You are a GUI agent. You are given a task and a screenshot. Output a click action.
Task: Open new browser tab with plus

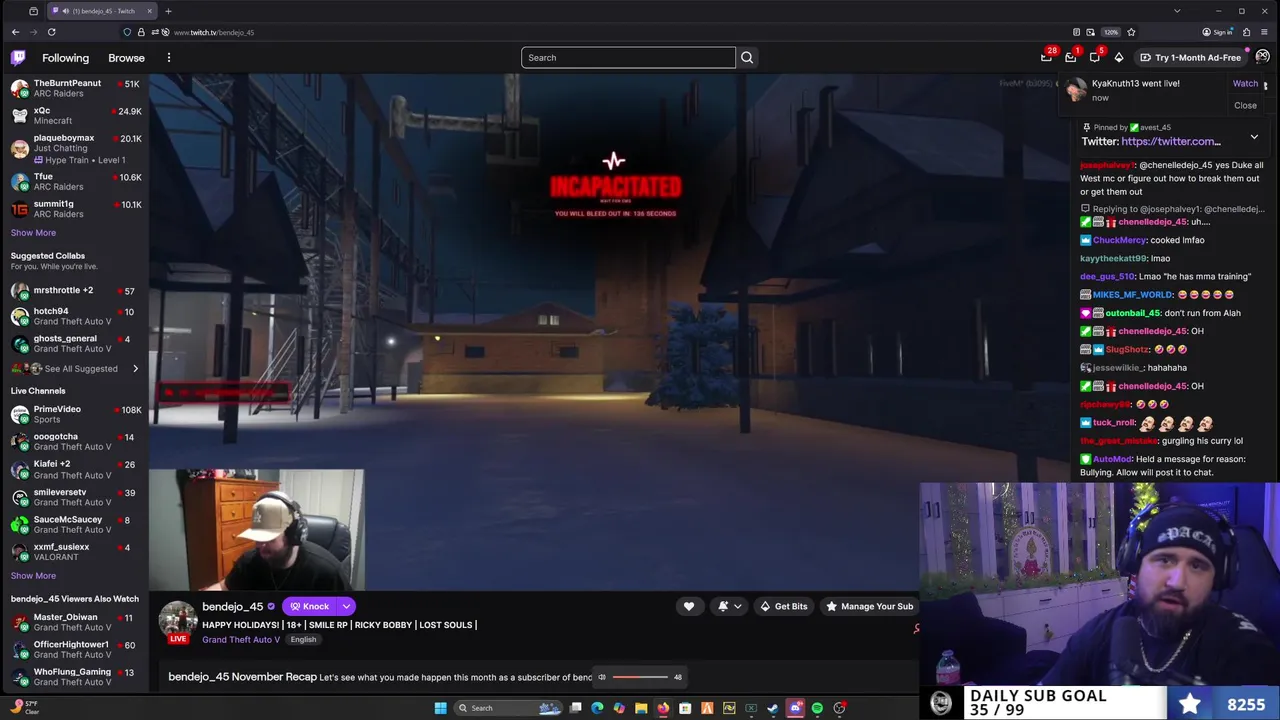168,11
